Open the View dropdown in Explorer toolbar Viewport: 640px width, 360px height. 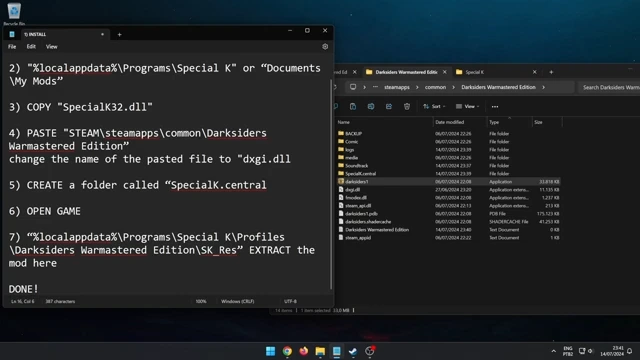pyautogui.click(x=467, y=107)
